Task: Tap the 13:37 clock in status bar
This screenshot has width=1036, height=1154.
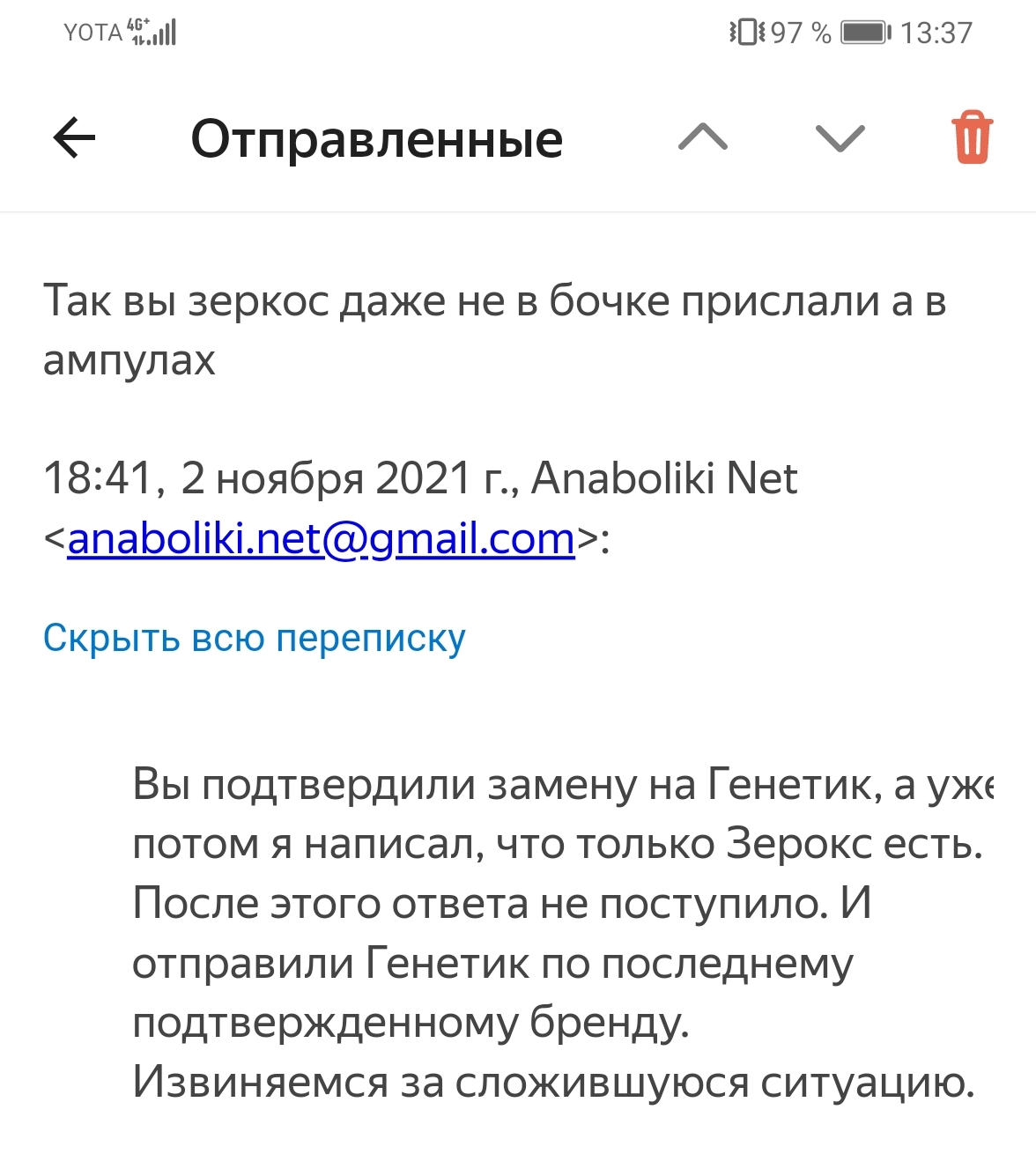Action: 936,33
